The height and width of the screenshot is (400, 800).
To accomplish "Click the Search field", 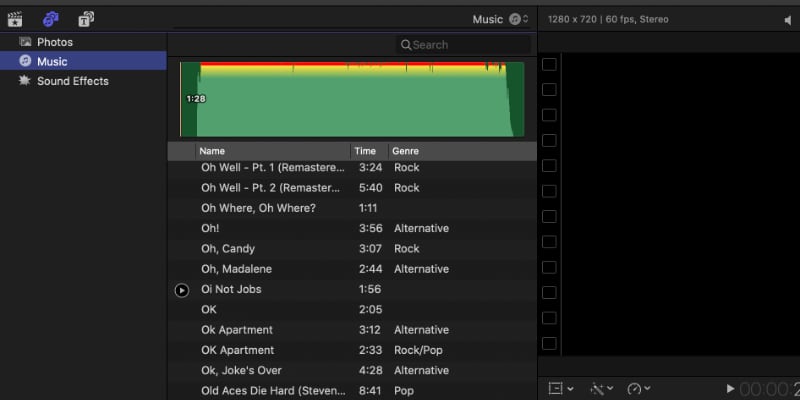I will (463, 45).
